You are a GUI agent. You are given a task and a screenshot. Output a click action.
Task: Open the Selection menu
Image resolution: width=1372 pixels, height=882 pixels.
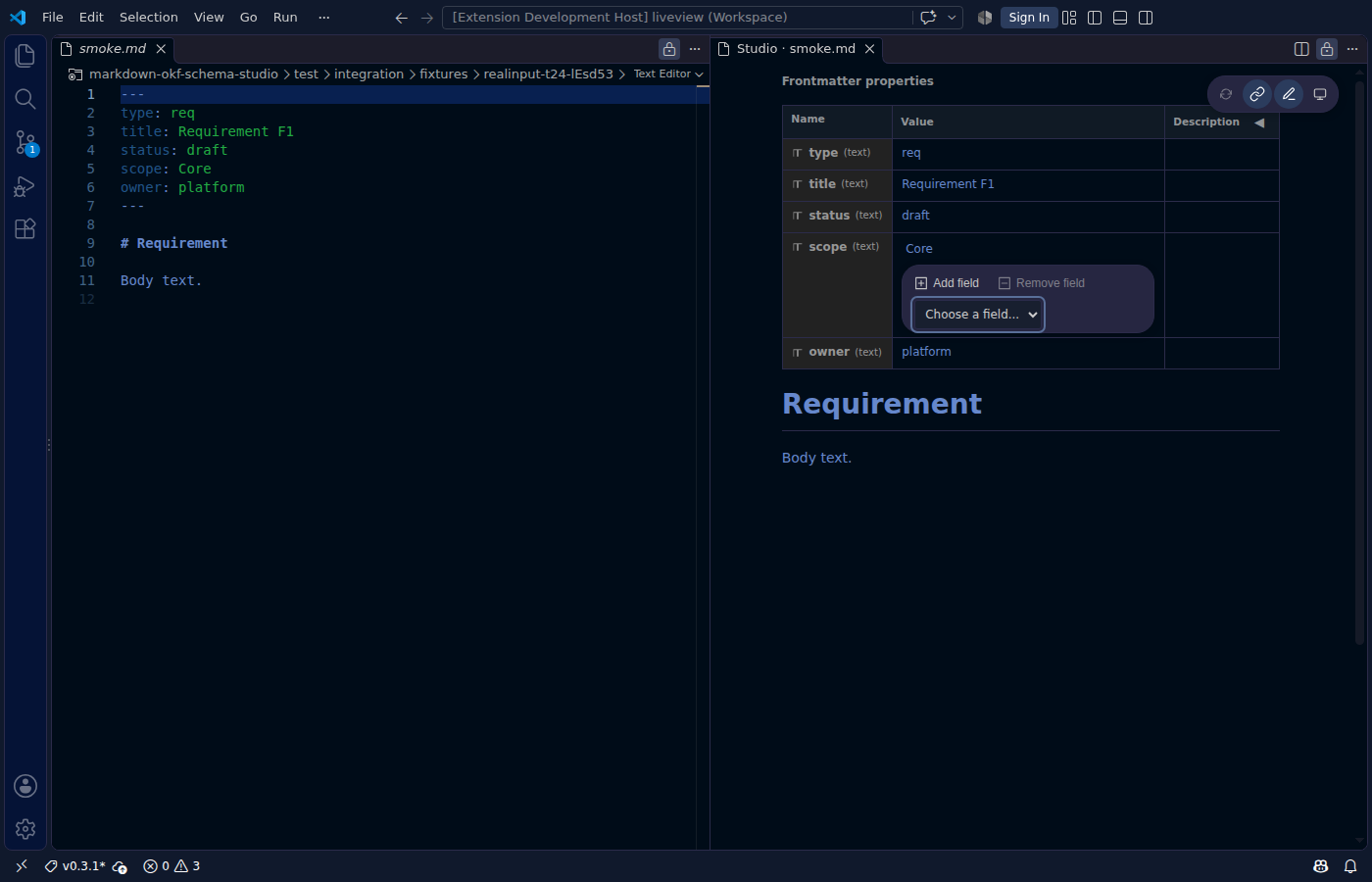point(149,18)
